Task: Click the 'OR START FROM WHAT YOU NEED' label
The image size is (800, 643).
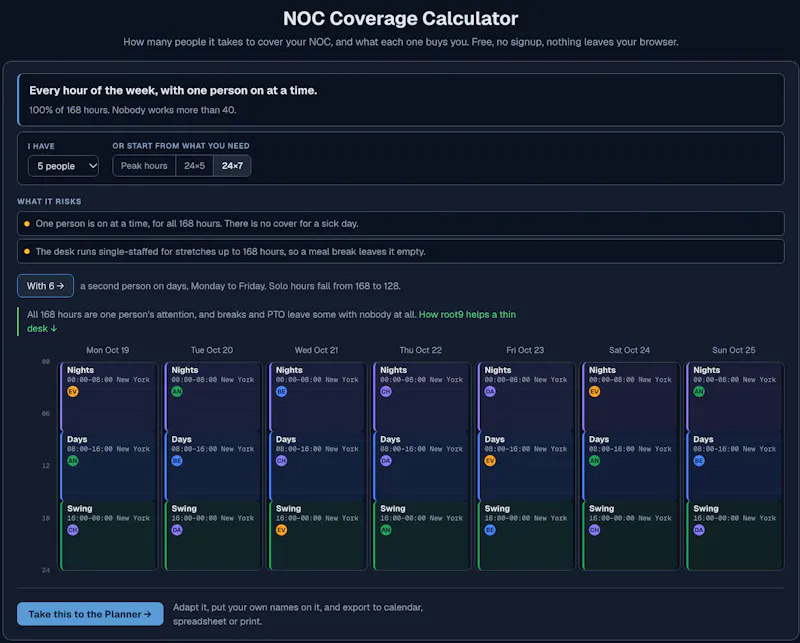Action: point(181,146)
